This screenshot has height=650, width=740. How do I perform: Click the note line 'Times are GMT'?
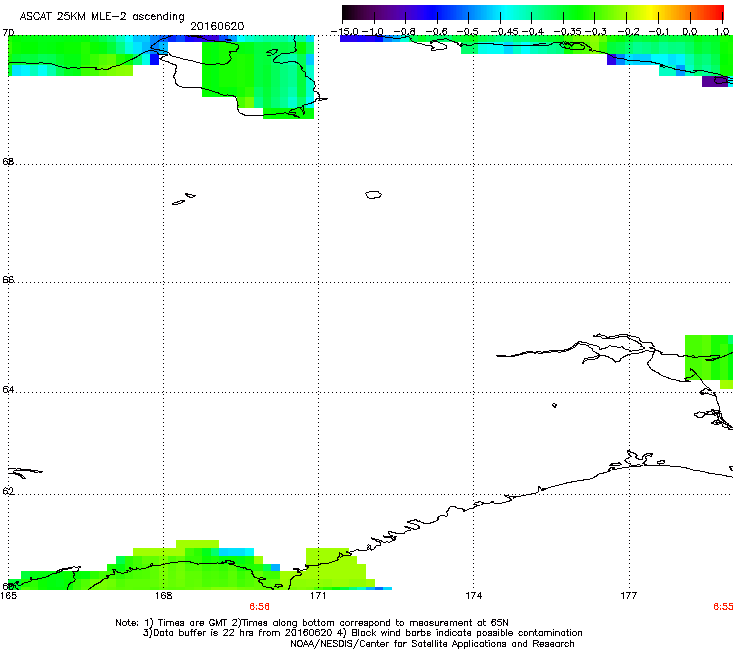click(193, 623)
